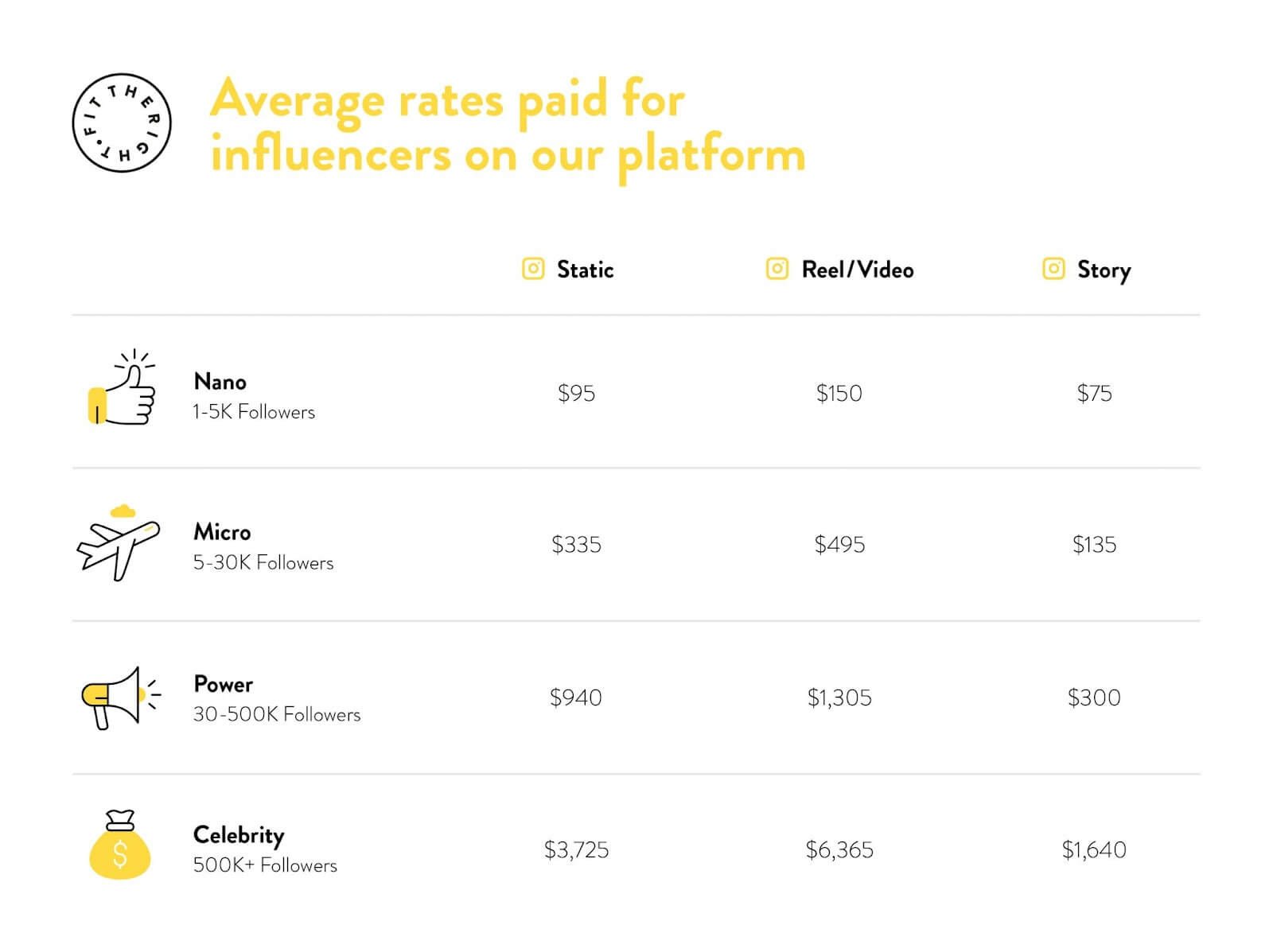The height and width of the screenshot is (952, 1273).
Task: Click the Instagram icon beside Static
Action: [533, 269]
